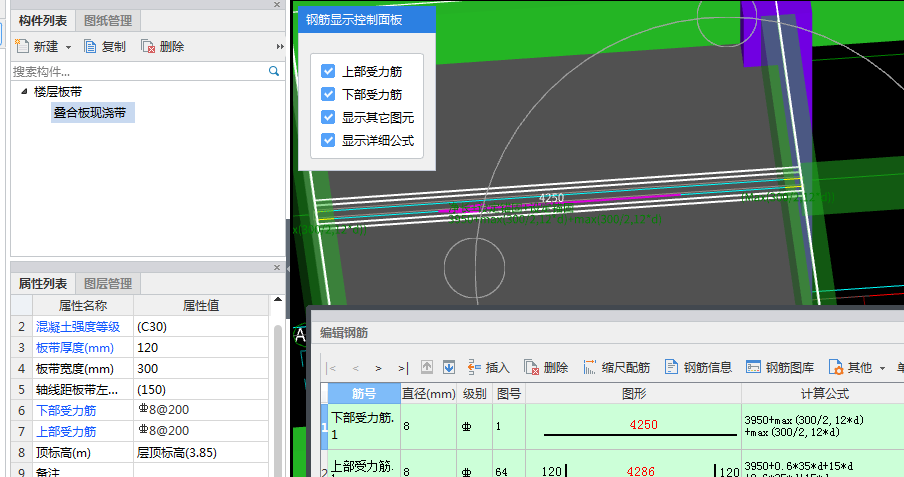Click the red 4286 shape length value
The width and height of the screenshot is (904, 477).
point(641,471)
